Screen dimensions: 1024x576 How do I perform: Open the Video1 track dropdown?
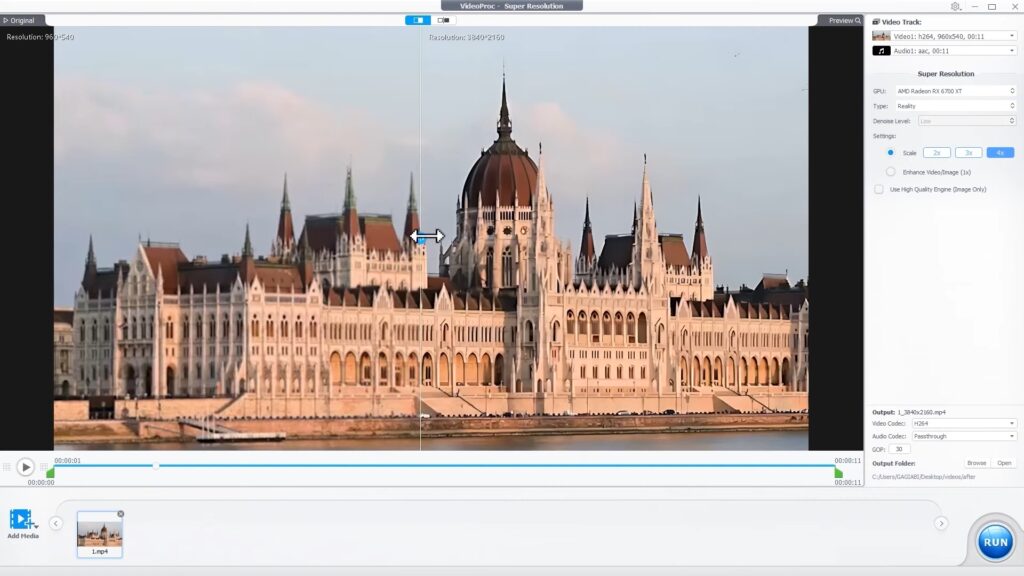(944, 36)
